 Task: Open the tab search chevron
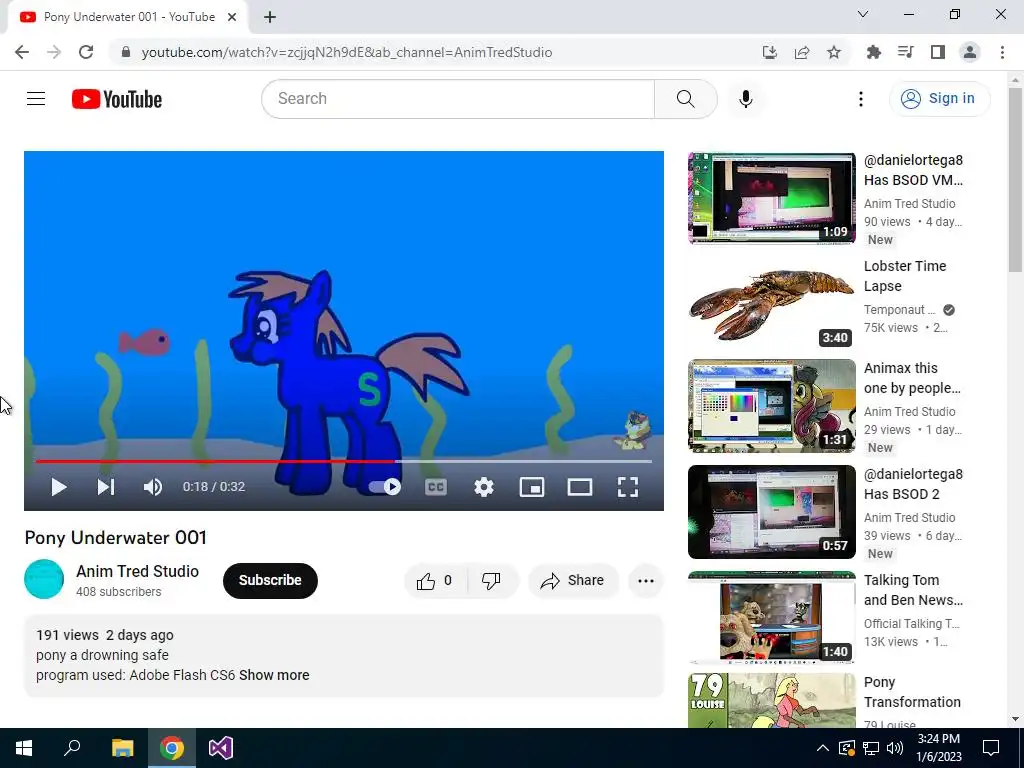pos(863,14)
